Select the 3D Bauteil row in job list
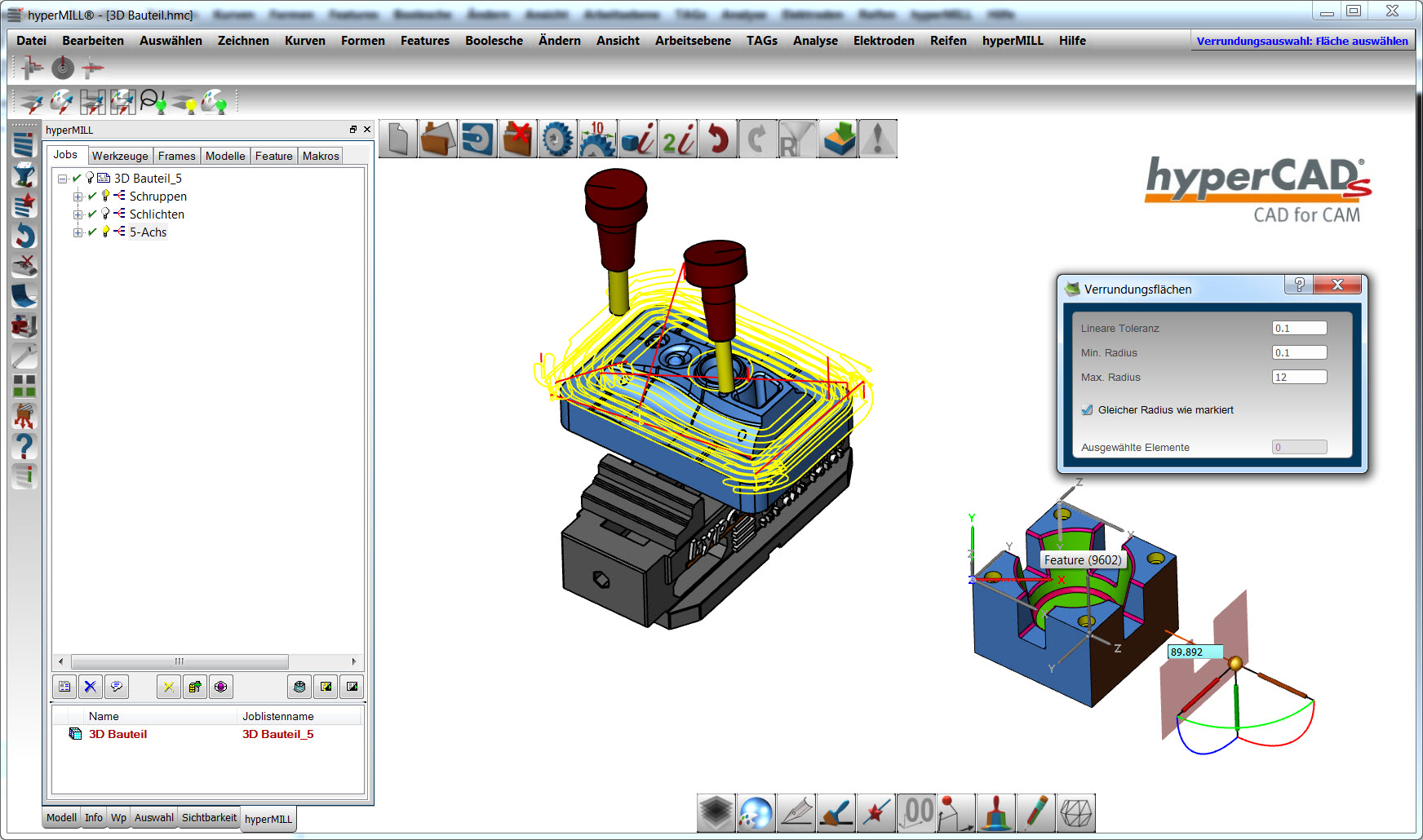Image resolution: width=1423 pixels, height=840 pixels. [207, 734]
